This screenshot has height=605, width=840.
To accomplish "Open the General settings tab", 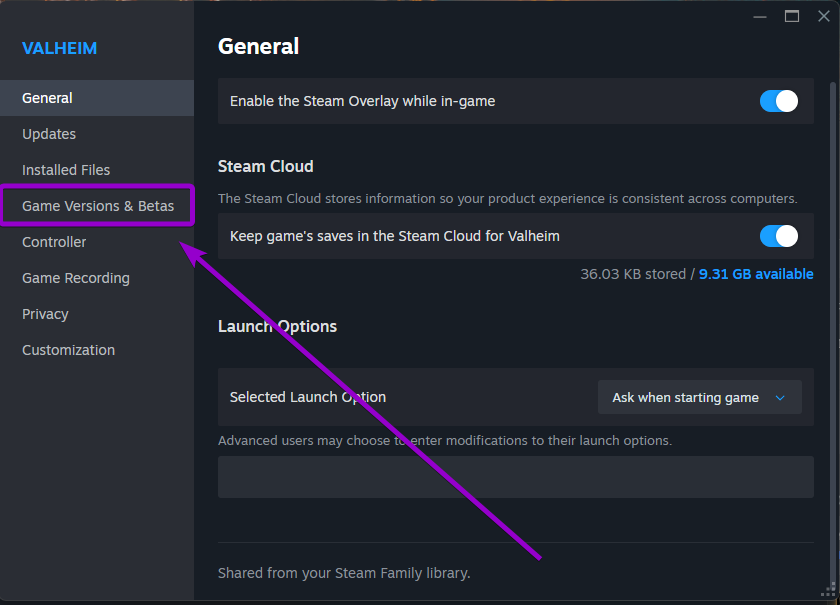I will pyautogui.click(x=96, y=98).
